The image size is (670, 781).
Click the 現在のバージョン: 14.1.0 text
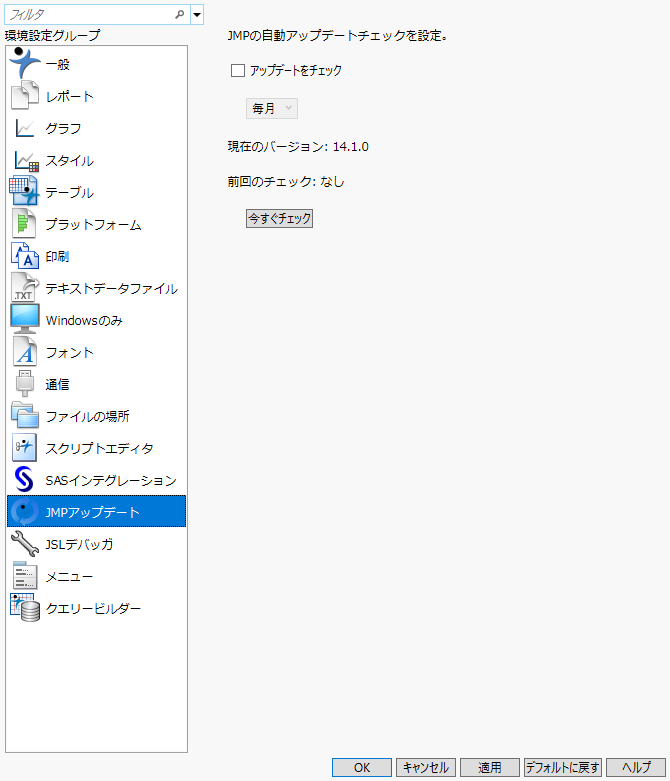point(298,146)
